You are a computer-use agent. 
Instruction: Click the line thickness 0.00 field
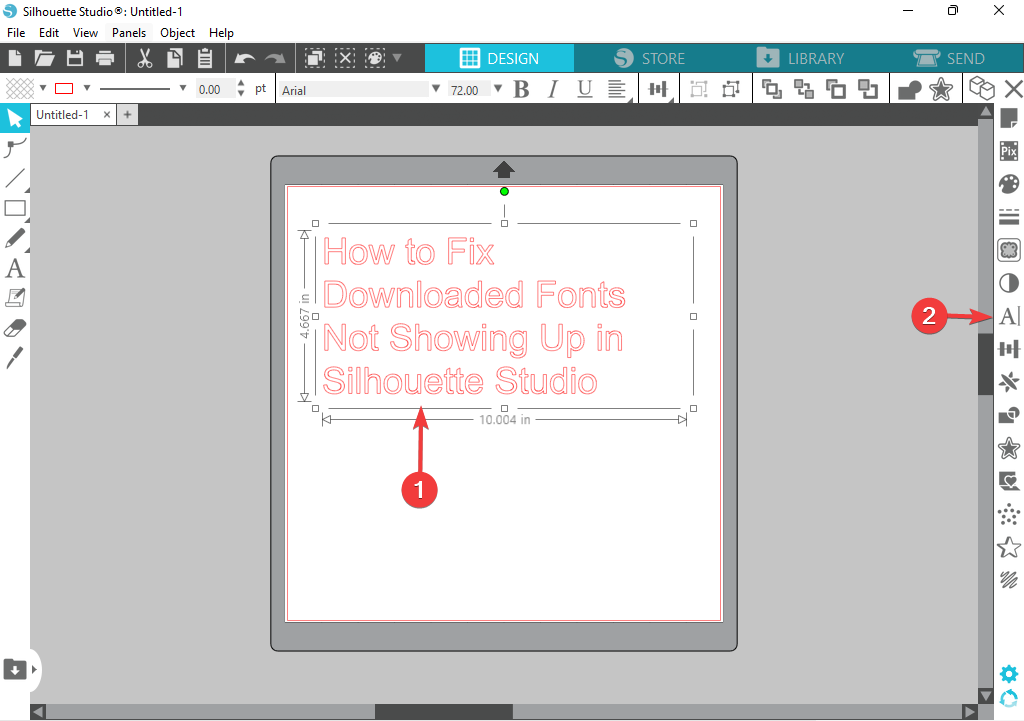[x=215, y=89]
